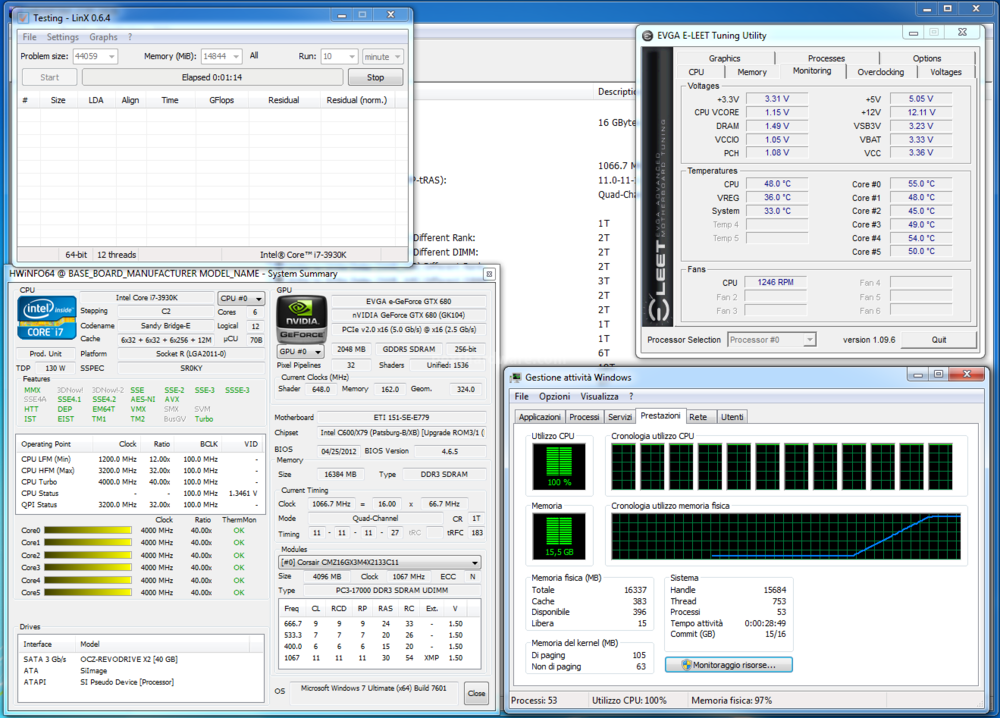Open the Run count dropdown in LinX

[x=351, y=57]
